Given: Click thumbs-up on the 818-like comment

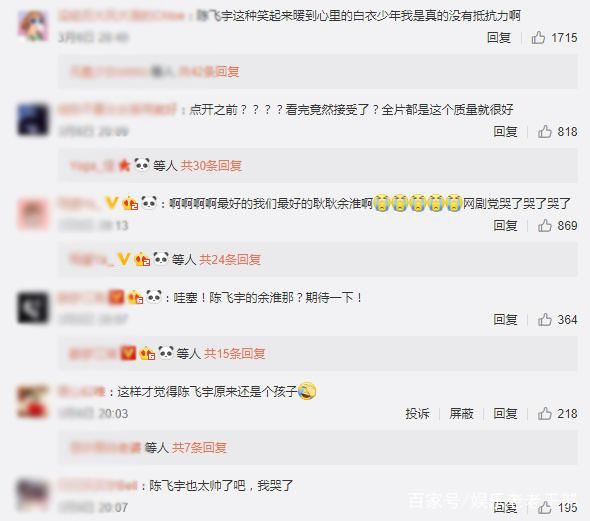Looking at the screenshot, I should pos(544,132).
